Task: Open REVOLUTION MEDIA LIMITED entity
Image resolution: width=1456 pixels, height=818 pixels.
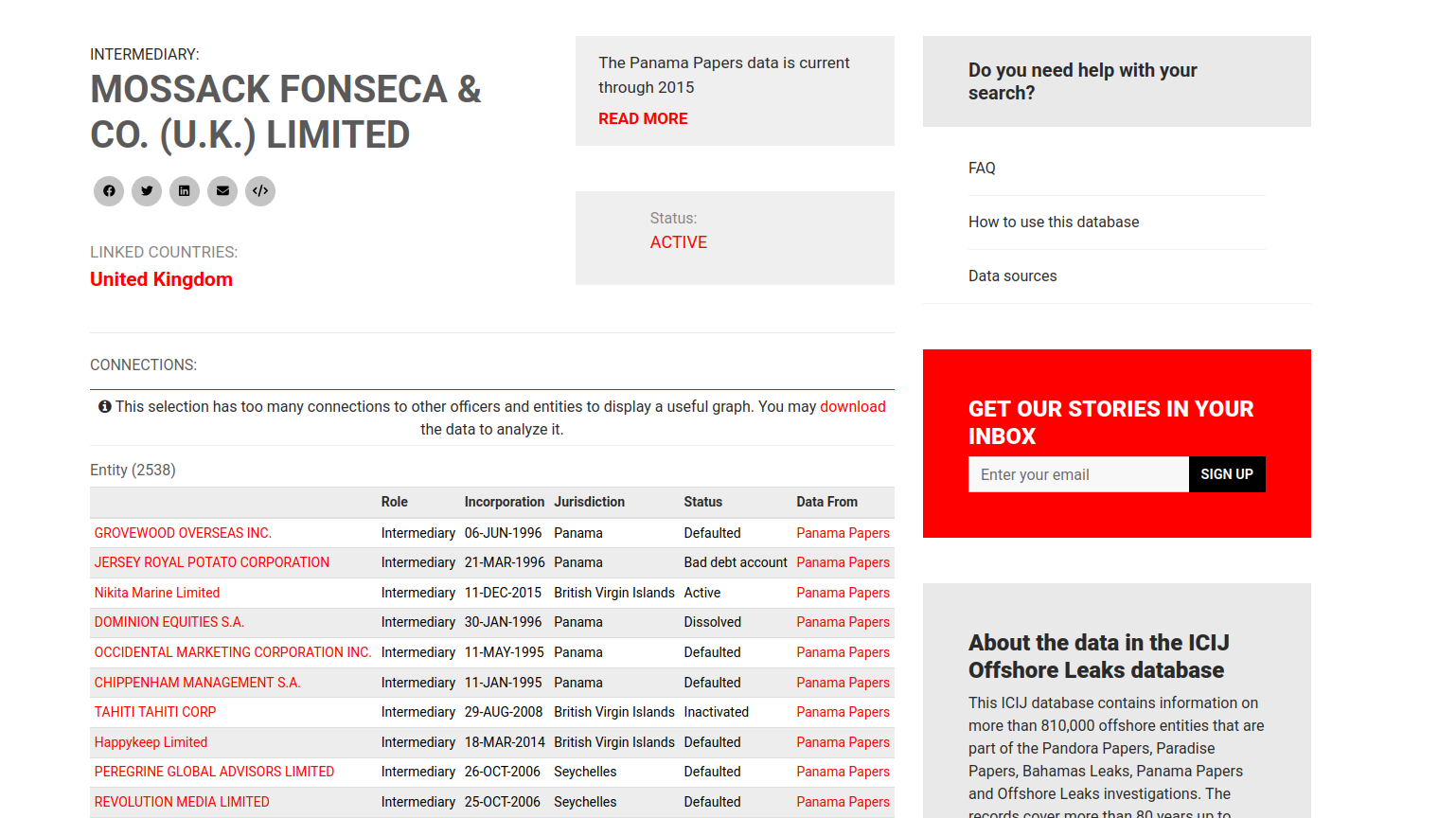Action: pos(182,802)
